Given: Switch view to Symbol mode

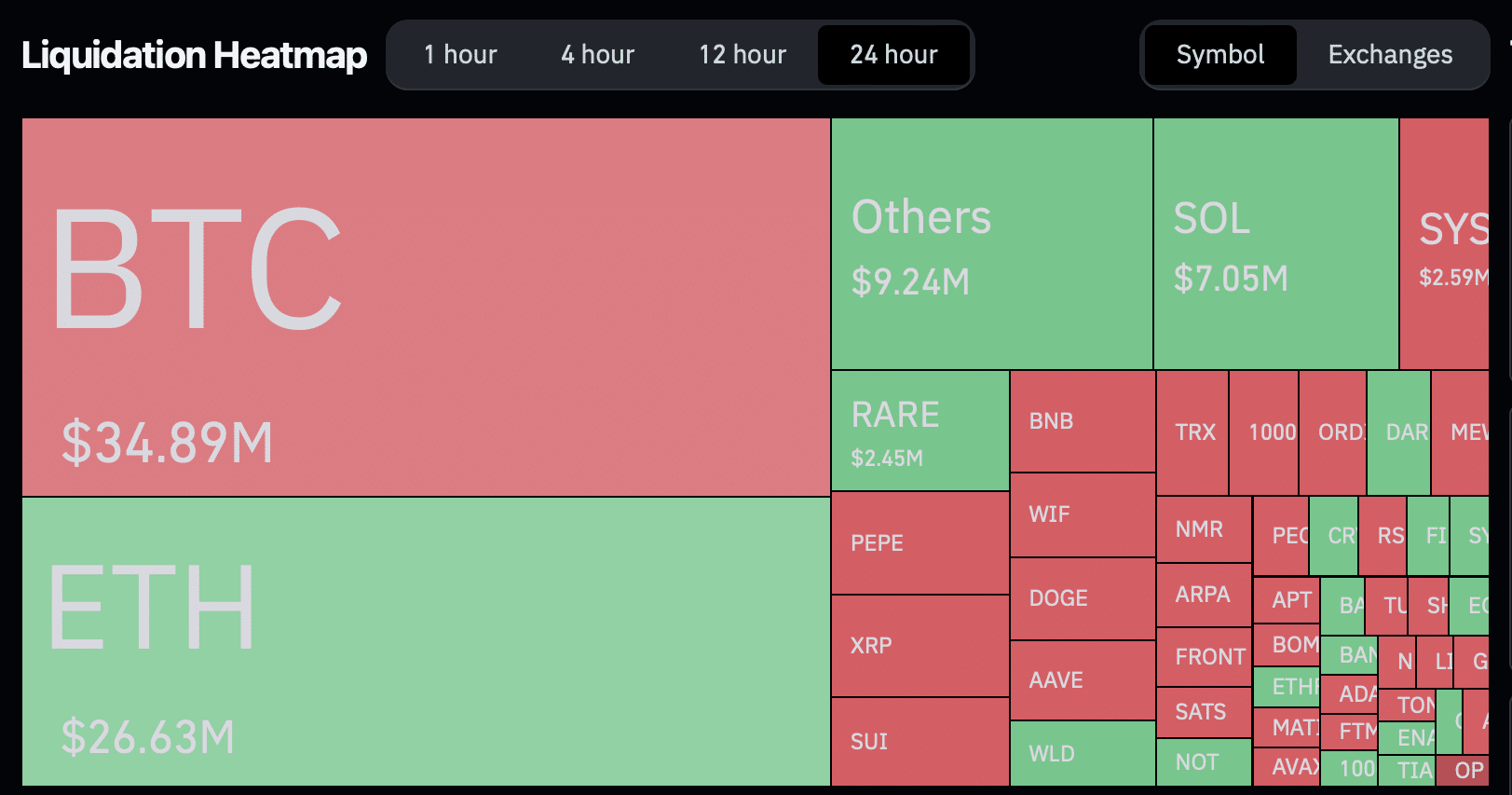Looking at the screenshot, I should point(1220,55).
